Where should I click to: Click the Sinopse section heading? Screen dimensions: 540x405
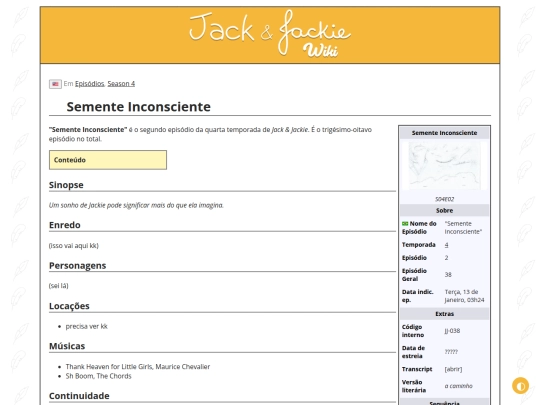[66, 185]
